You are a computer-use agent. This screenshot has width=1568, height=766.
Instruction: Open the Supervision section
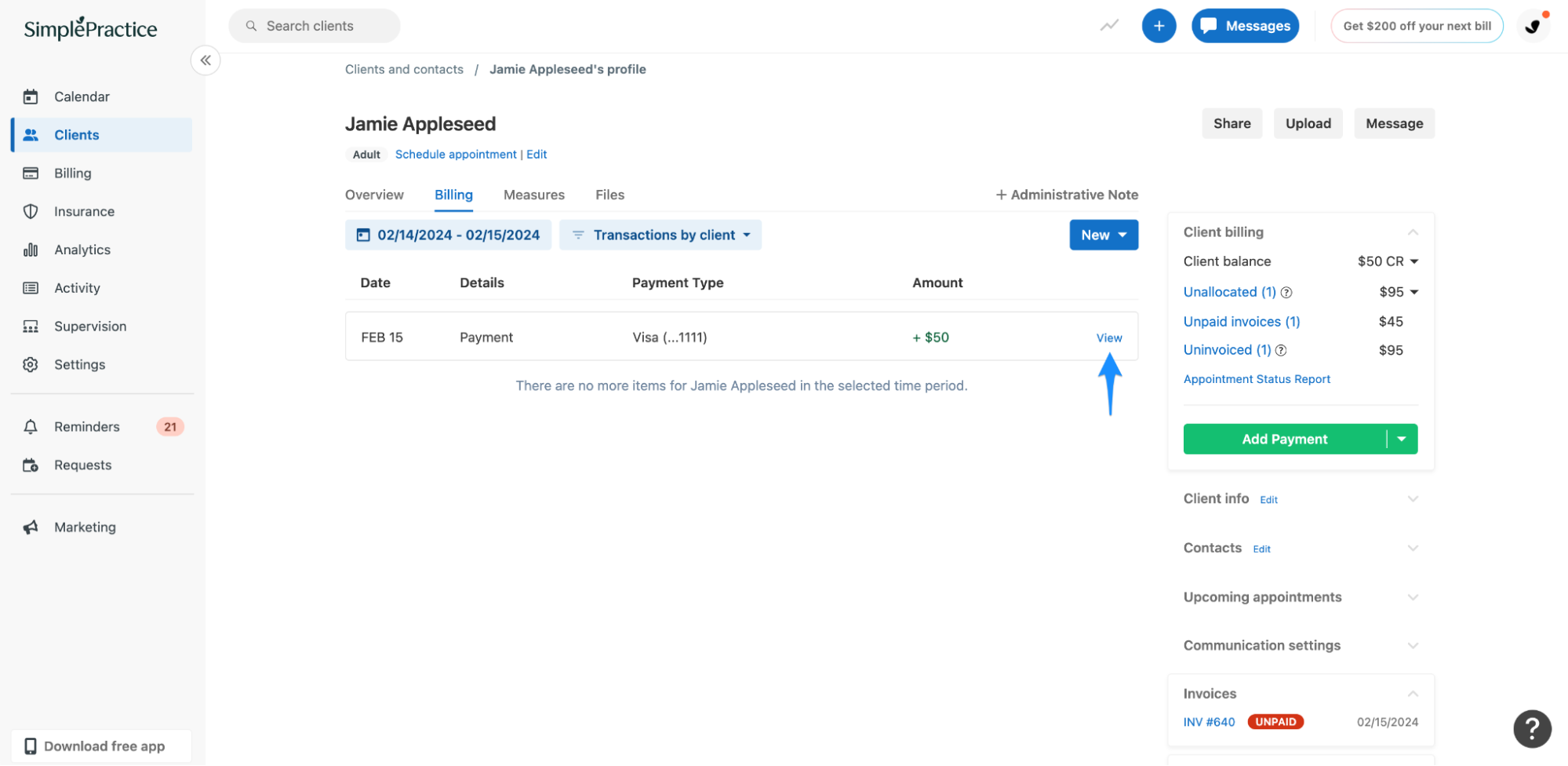click(89, 326)
